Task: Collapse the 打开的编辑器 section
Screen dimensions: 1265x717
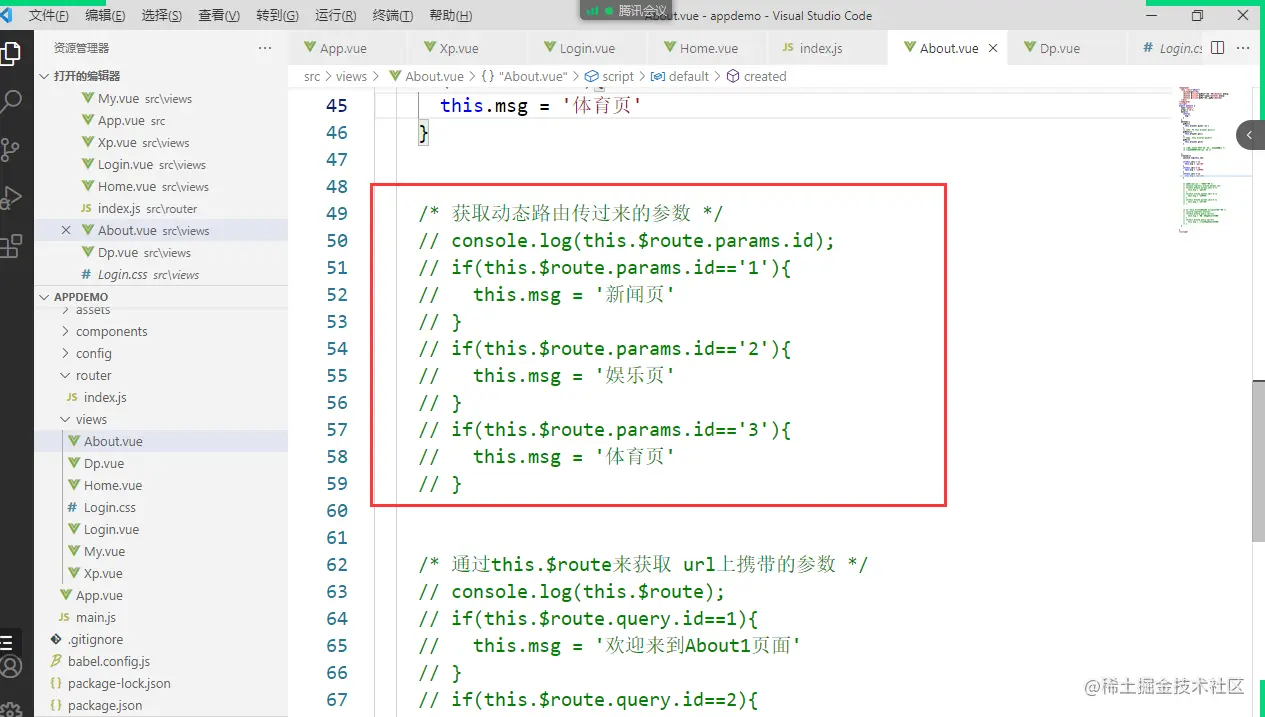Action: pos(161,76)
